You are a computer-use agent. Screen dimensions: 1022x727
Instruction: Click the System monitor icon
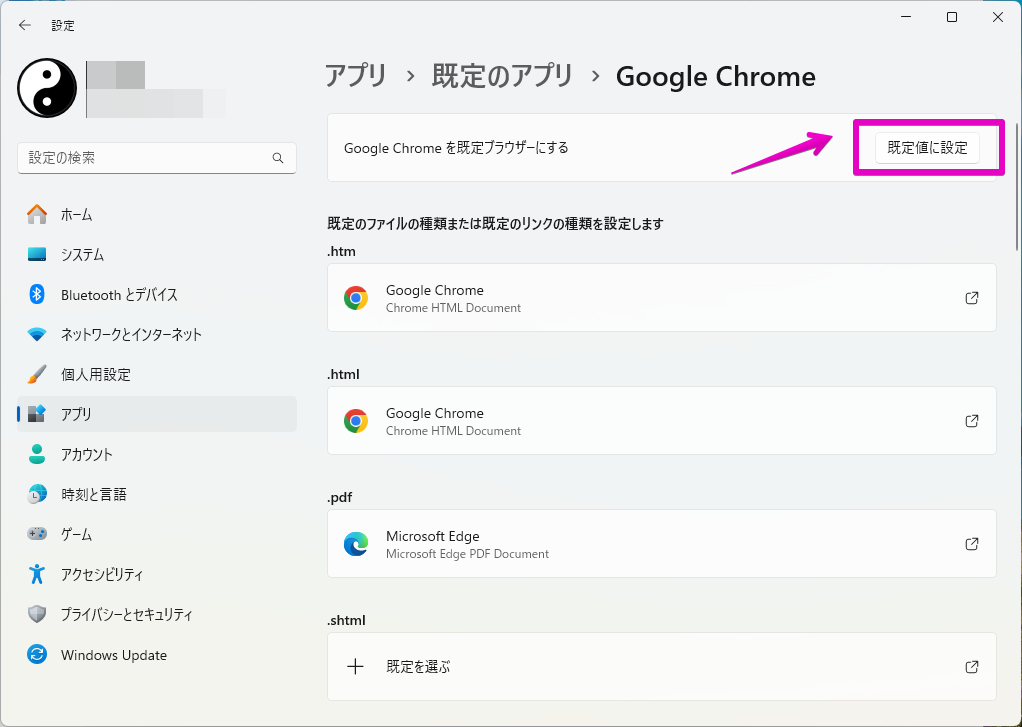click(37, 254)
